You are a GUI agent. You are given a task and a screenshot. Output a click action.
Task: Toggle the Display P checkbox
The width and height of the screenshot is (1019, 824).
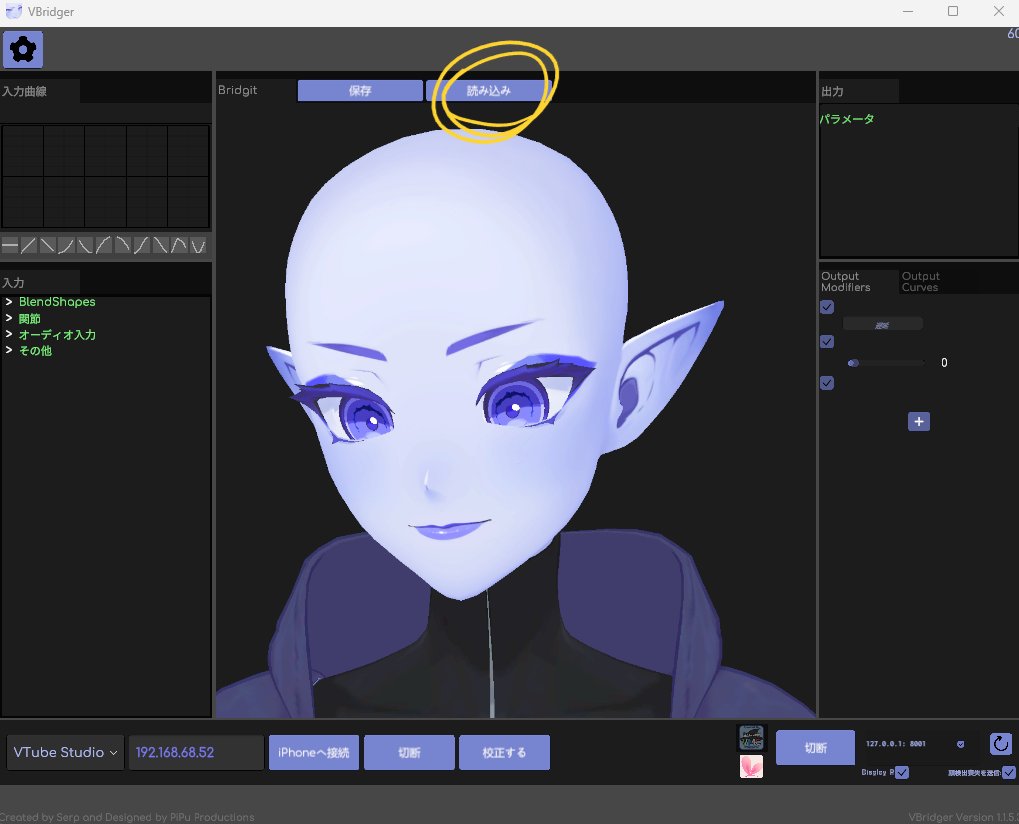pos(901,772)
